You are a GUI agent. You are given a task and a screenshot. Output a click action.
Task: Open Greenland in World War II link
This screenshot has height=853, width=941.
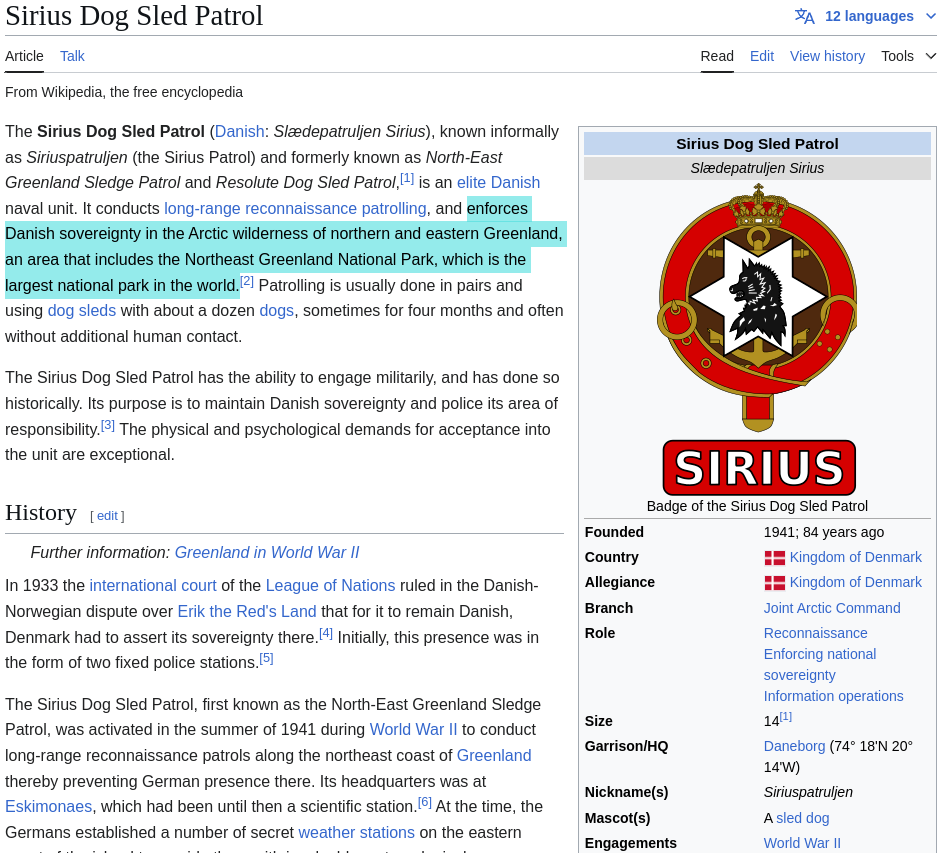point(267,552)
